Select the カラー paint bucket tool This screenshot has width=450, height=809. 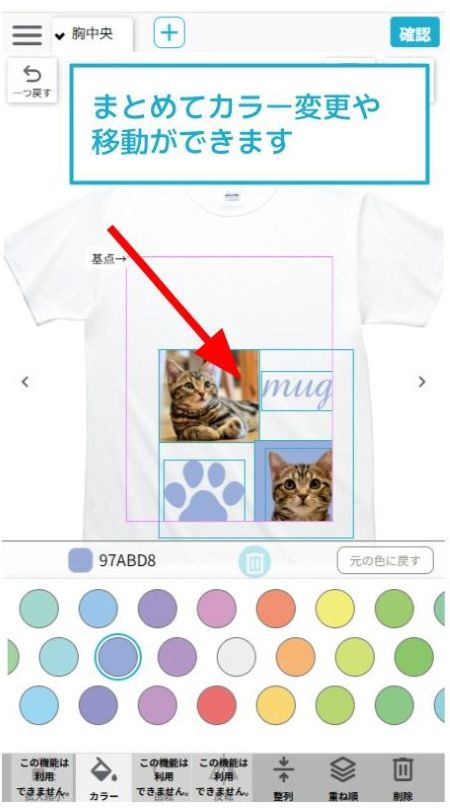(104, 777)
